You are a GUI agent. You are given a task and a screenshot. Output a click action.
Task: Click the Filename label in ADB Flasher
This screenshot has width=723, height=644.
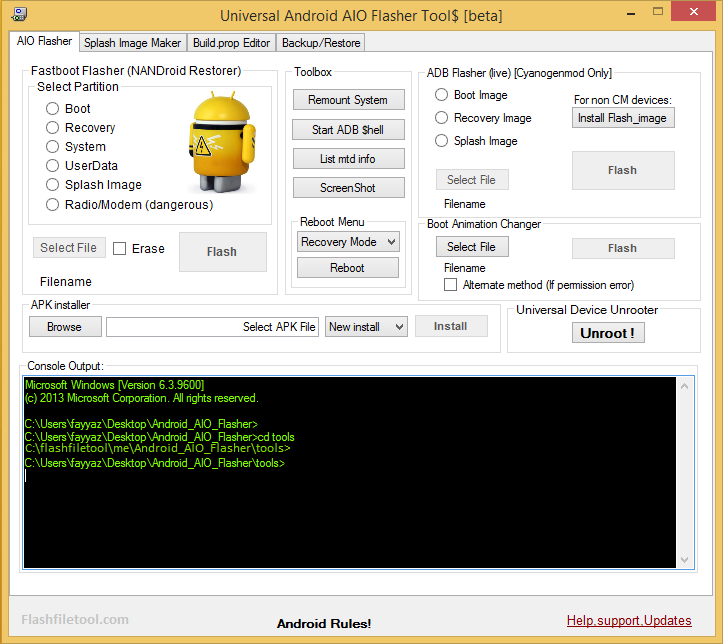(464, 204)
